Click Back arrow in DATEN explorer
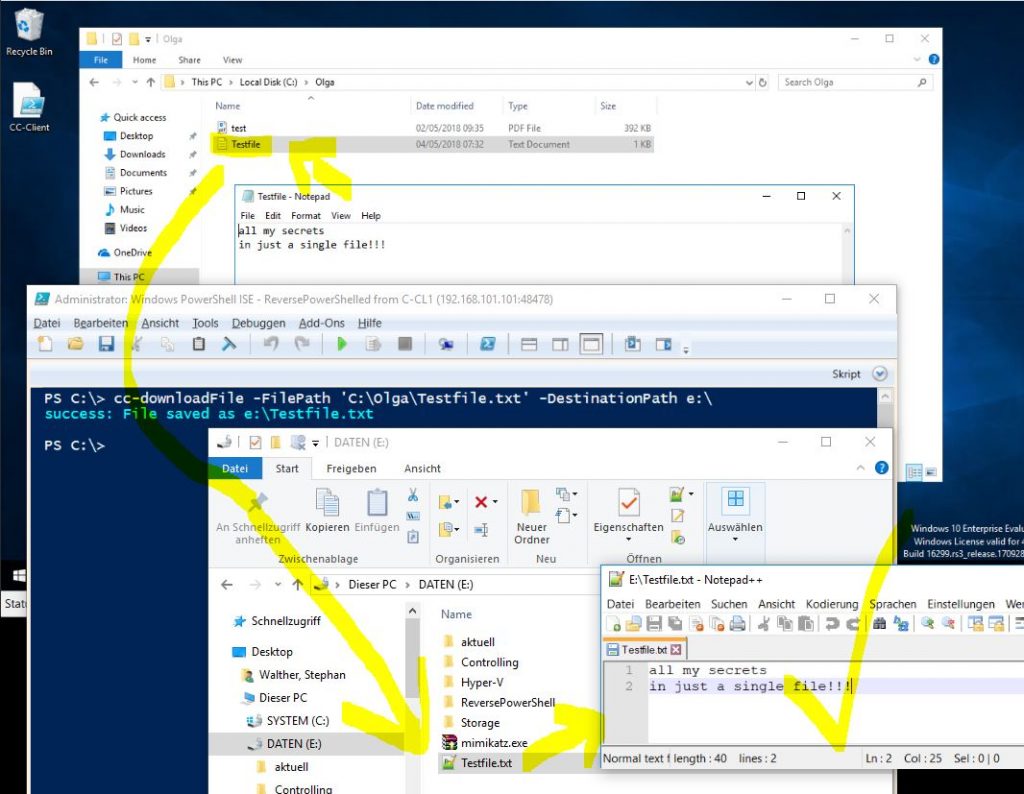This screenshot has width=1024, height=794. tap(227, 584)
